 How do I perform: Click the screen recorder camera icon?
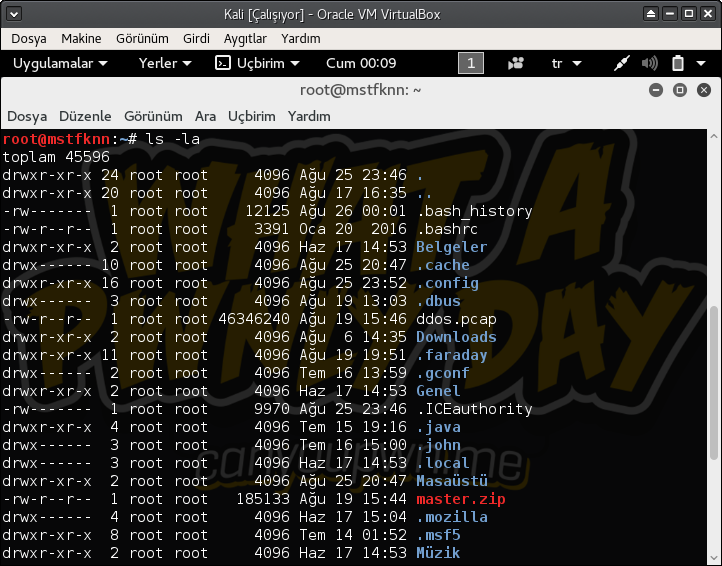516,63
